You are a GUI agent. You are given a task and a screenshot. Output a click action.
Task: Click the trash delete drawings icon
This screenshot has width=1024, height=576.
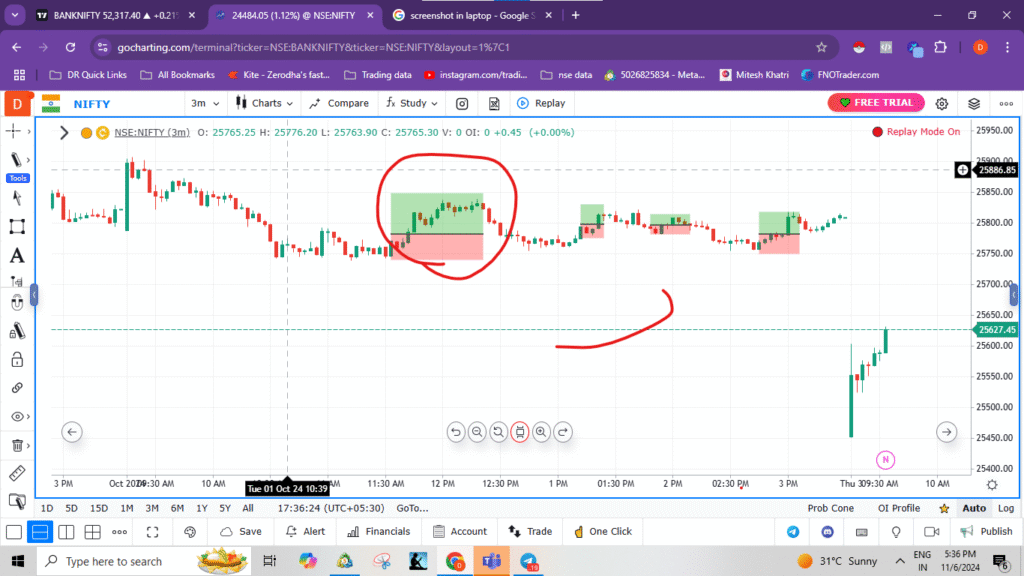pyautogui.click(x=16, y=445)
